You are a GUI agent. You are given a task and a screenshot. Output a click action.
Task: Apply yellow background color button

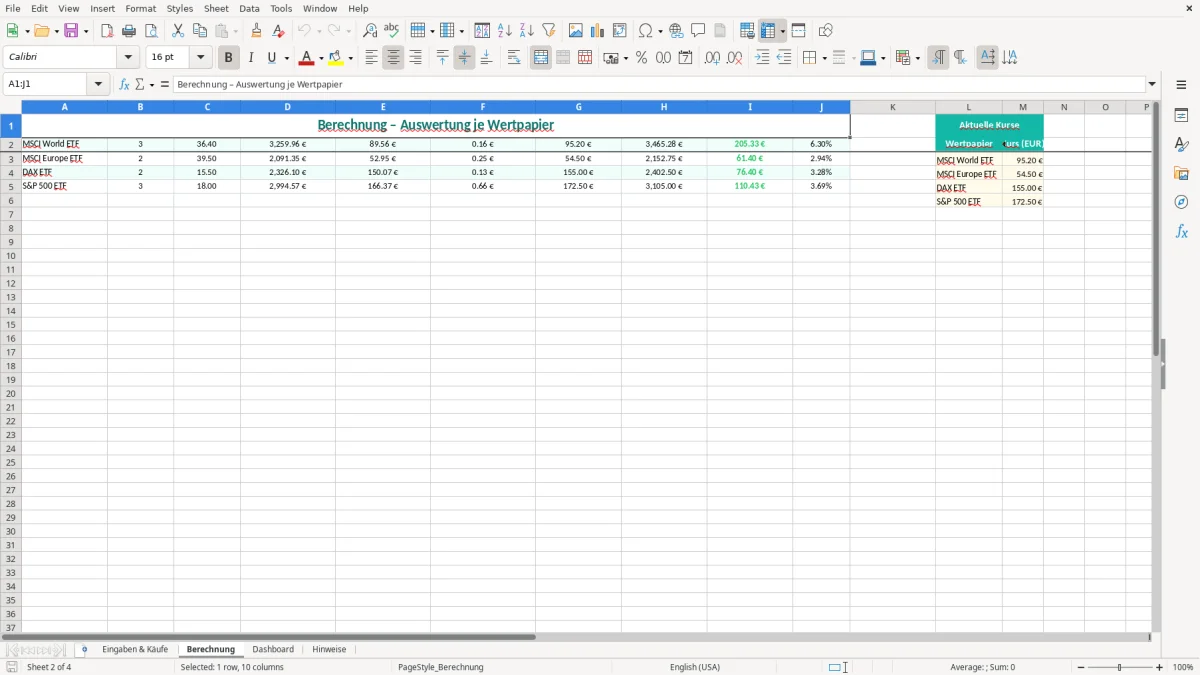pyautogui.click(x=336, y=58)
